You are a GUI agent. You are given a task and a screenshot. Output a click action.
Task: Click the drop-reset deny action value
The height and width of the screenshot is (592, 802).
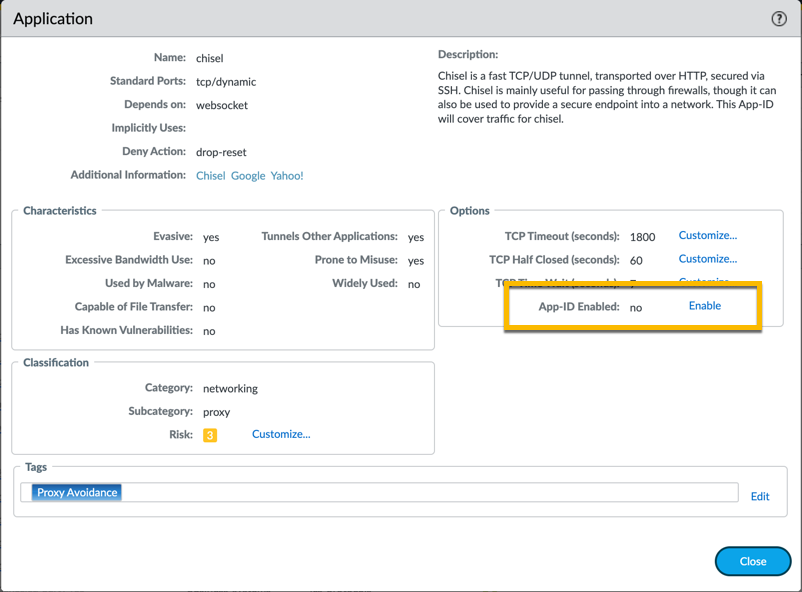[221, 152]
